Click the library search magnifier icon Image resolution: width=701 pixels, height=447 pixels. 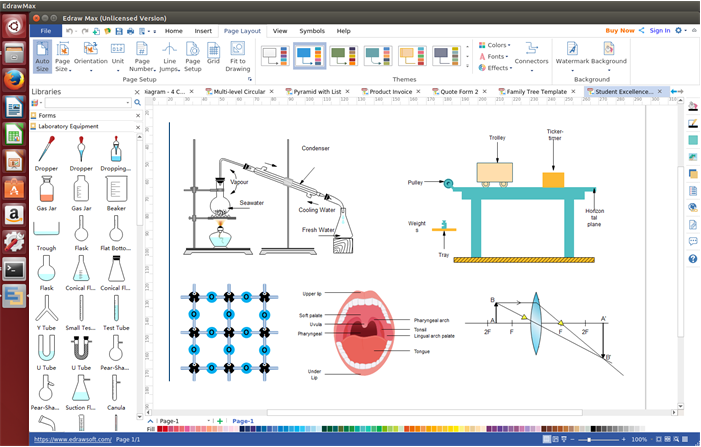137,103
